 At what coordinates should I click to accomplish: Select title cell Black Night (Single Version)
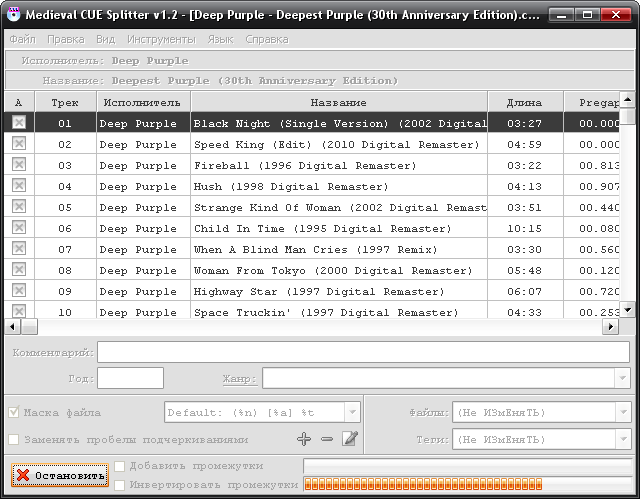coord(339,123)
